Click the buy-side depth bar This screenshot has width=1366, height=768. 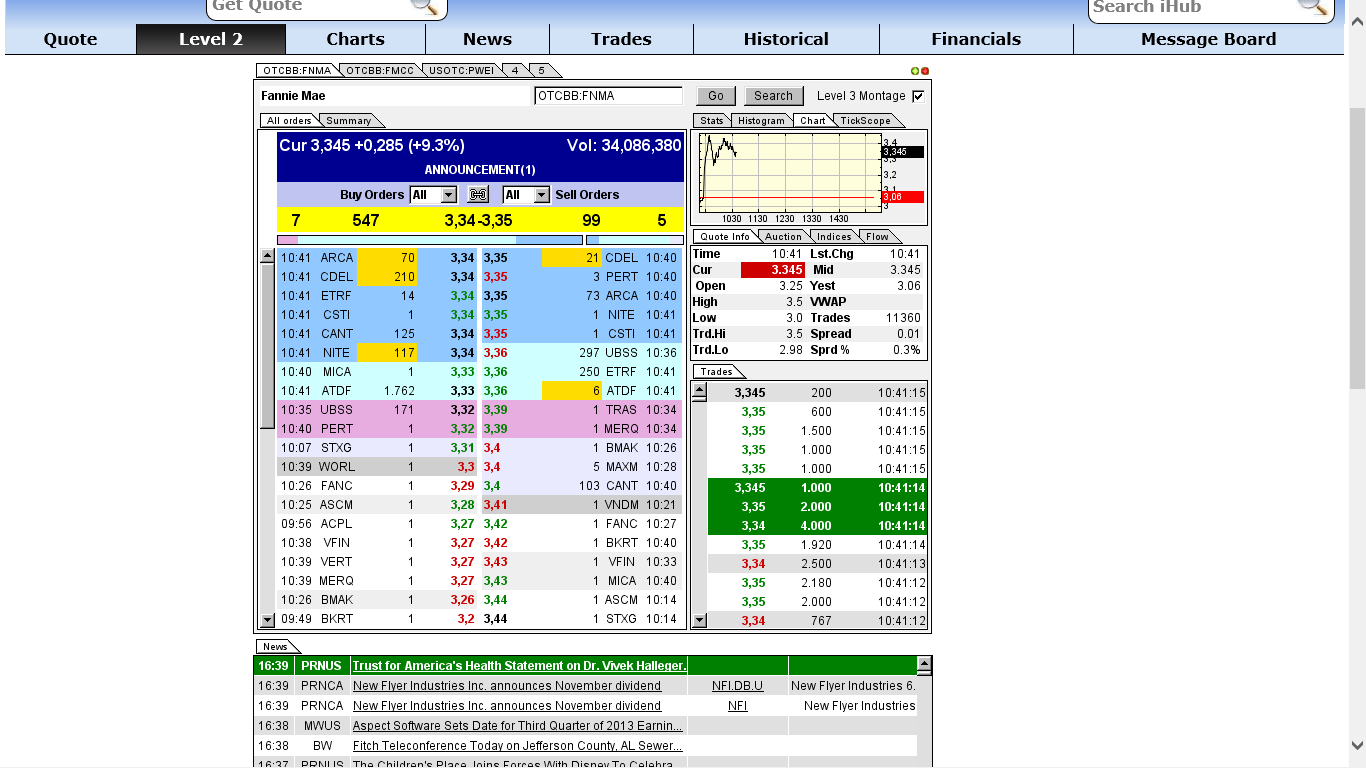pos(430,240)
